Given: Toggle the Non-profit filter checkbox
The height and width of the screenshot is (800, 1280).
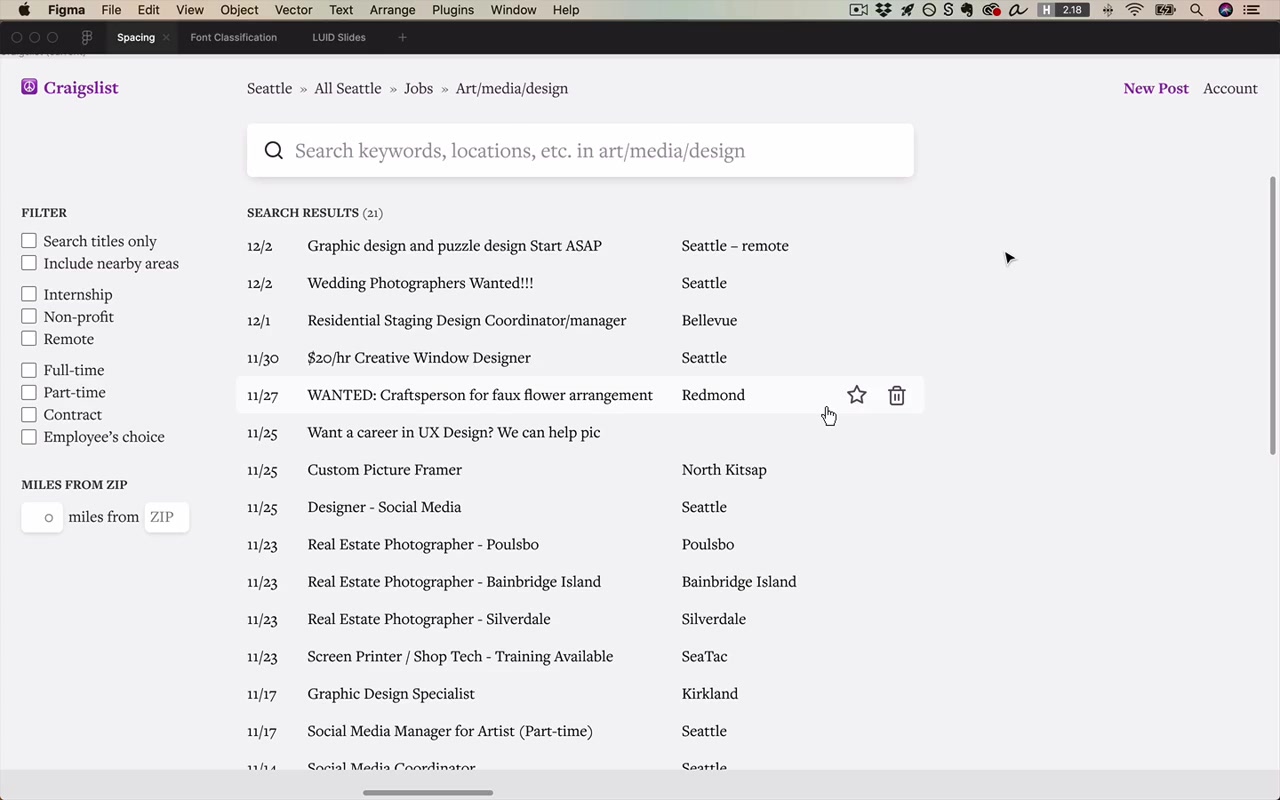Looking at the screenshot, I should coord(29,316).
